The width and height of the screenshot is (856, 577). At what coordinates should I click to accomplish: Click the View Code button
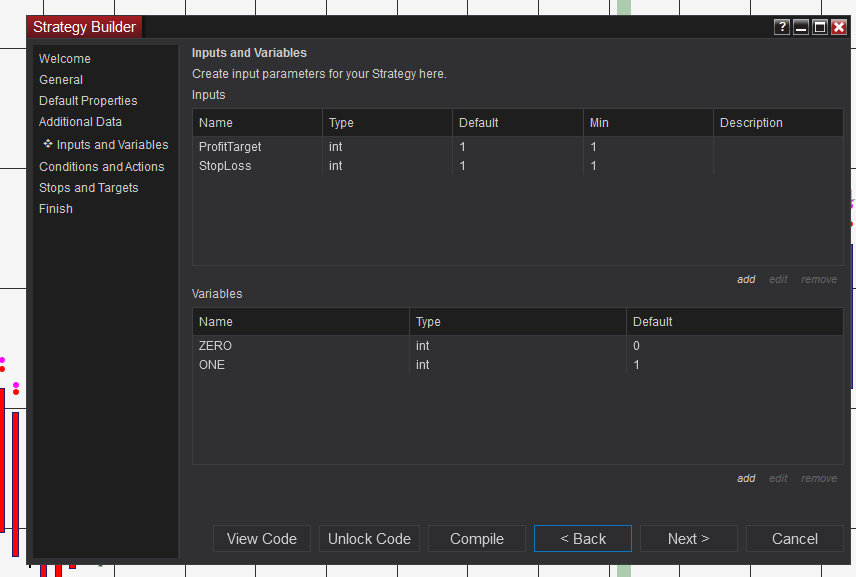(x=262, y=539)
